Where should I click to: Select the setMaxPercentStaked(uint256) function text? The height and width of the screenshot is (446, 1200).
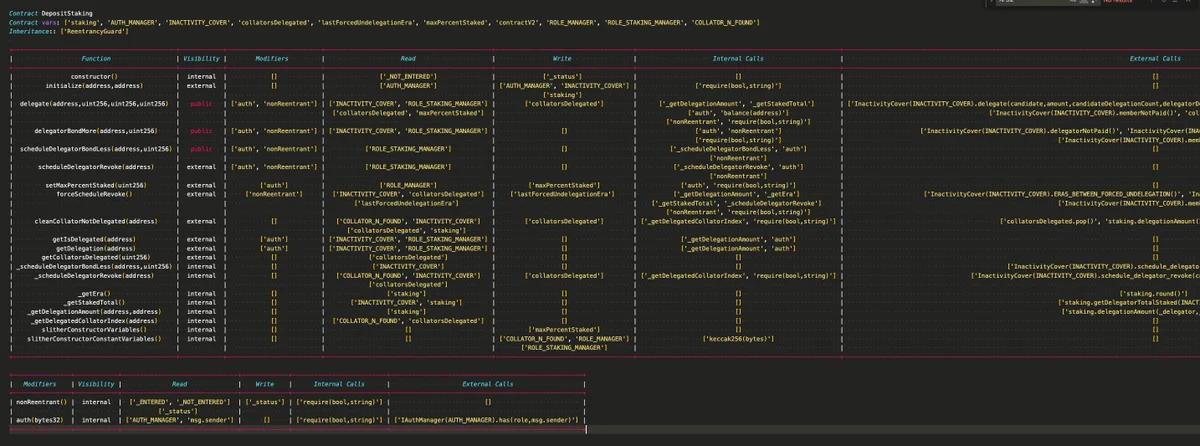(95, 185)
